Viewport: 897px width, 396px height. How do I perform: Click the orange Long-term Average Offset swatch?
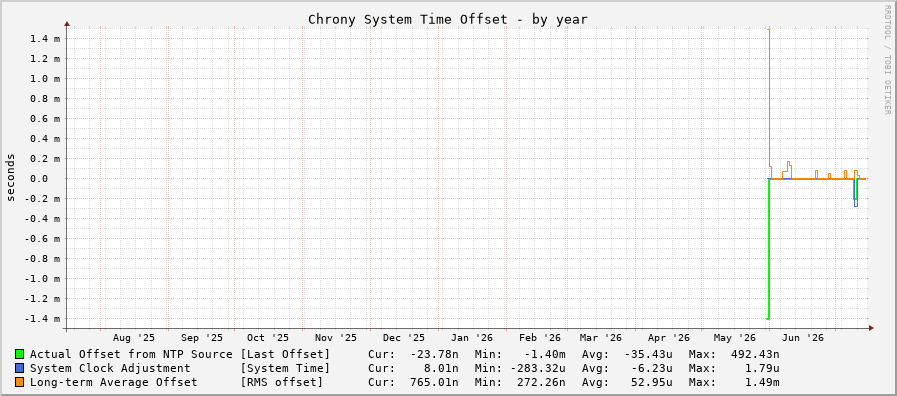[20, 382]
